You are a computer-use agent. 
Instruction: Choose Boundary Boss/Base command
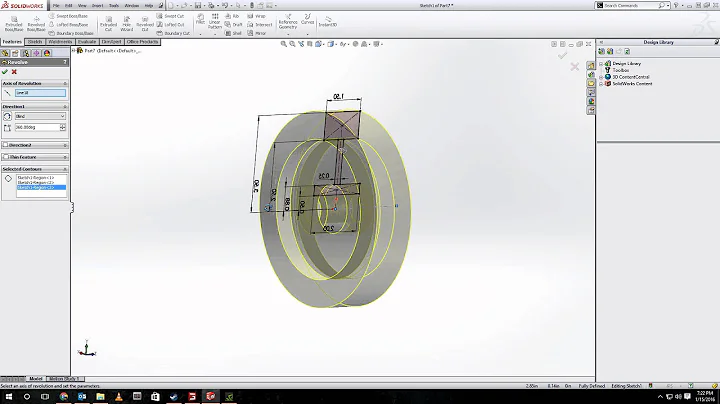click(71, 34)
